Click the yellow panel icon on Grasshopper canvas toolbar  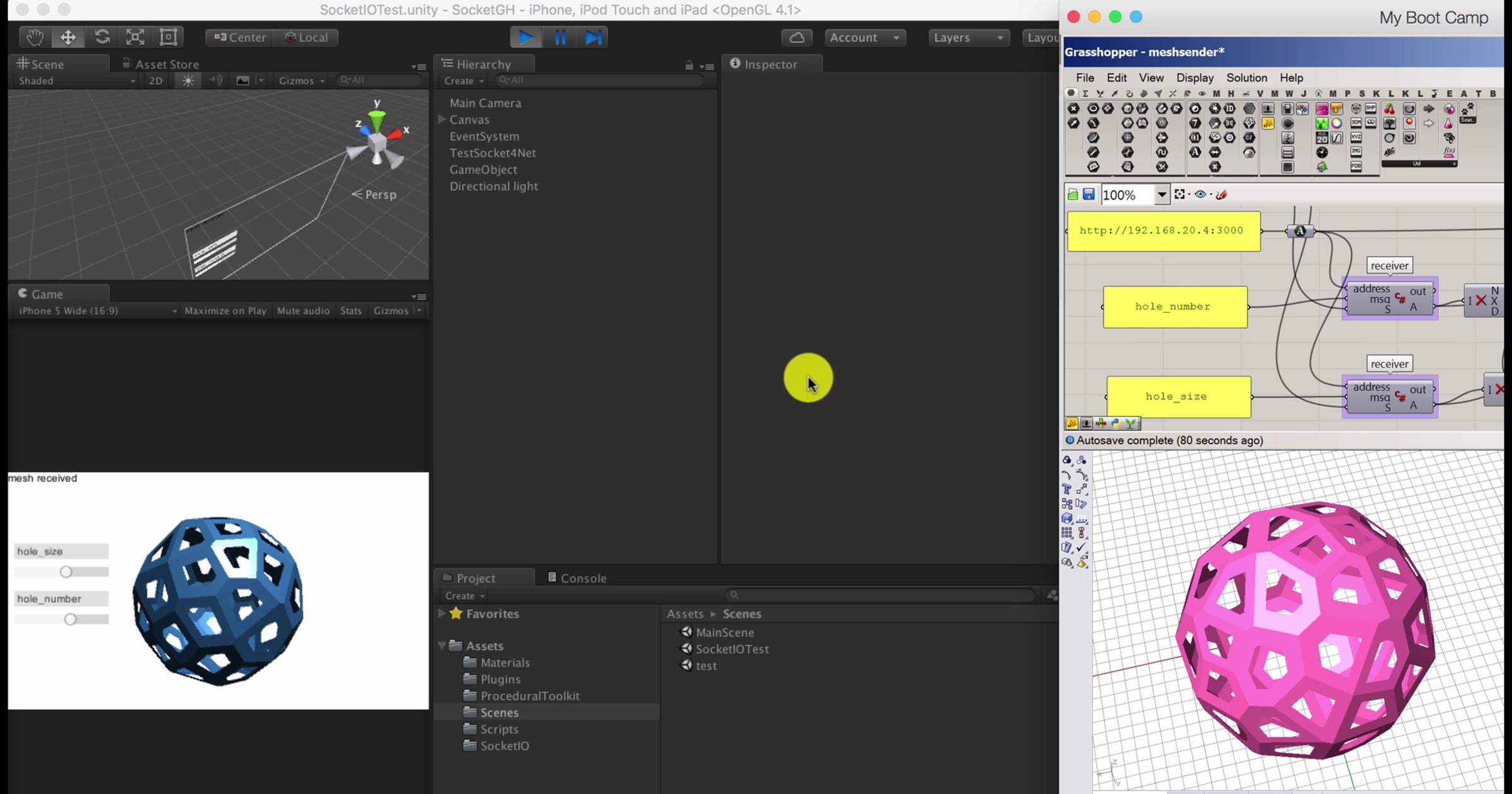(x=1072, y=423)
